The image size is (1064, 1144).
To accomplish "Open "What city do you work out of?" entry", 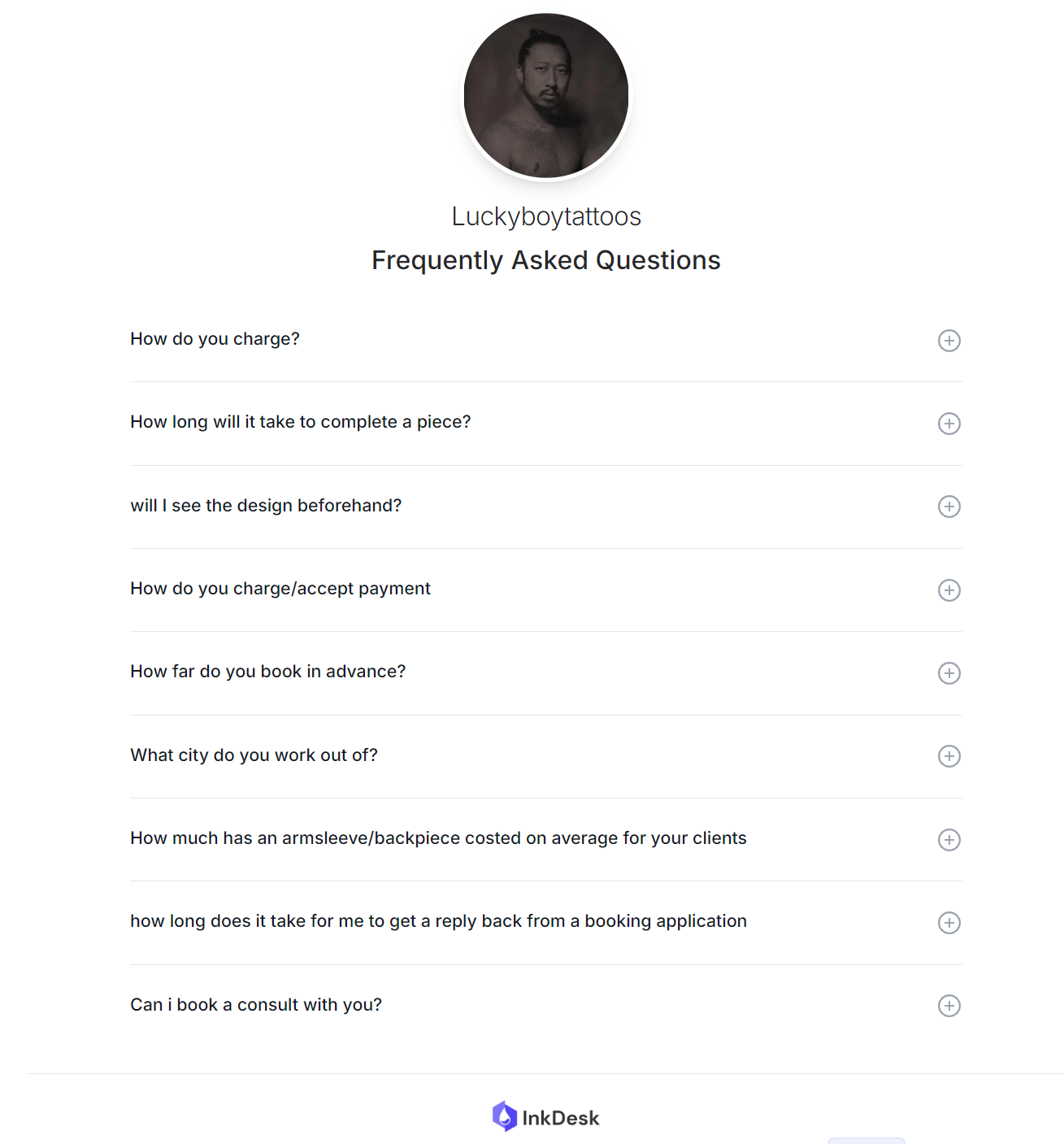I will 254,755.
